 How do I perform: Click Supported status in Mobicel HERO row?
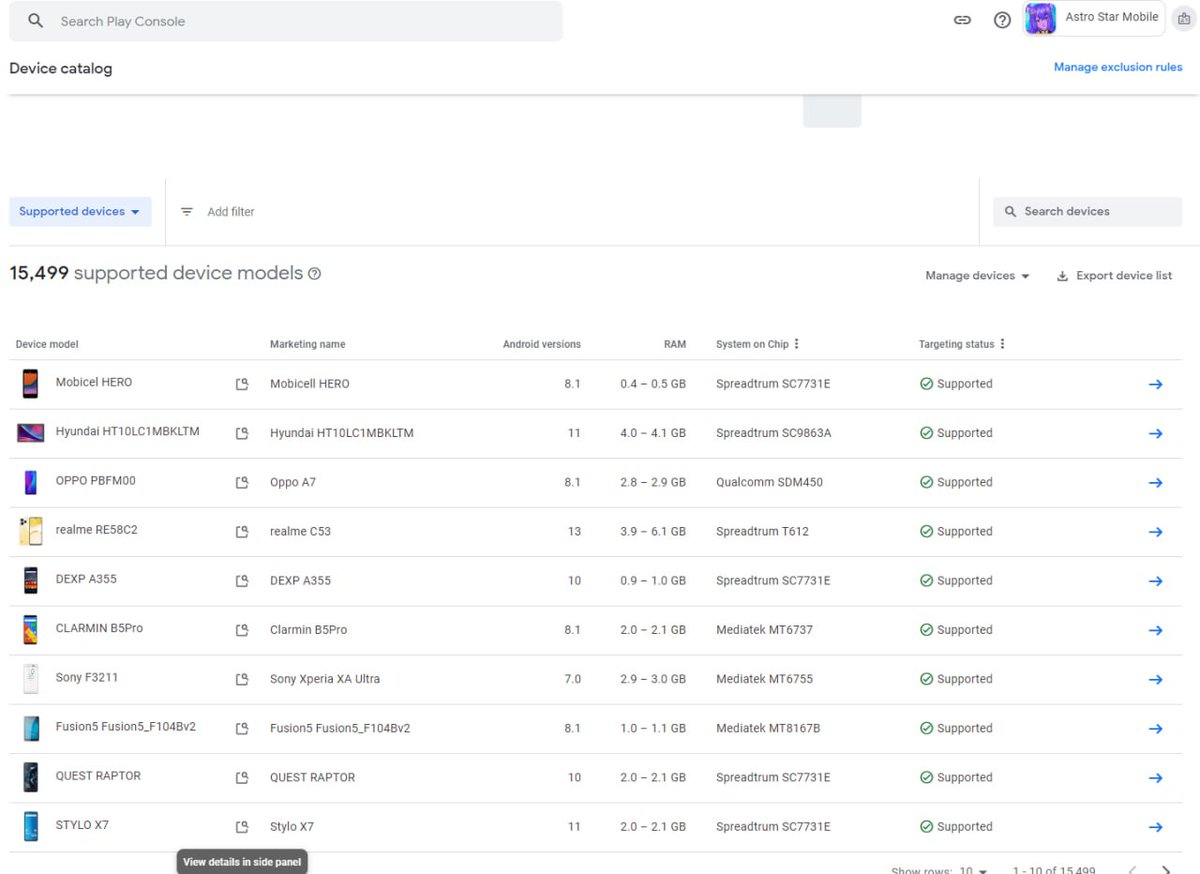(956, 384)
